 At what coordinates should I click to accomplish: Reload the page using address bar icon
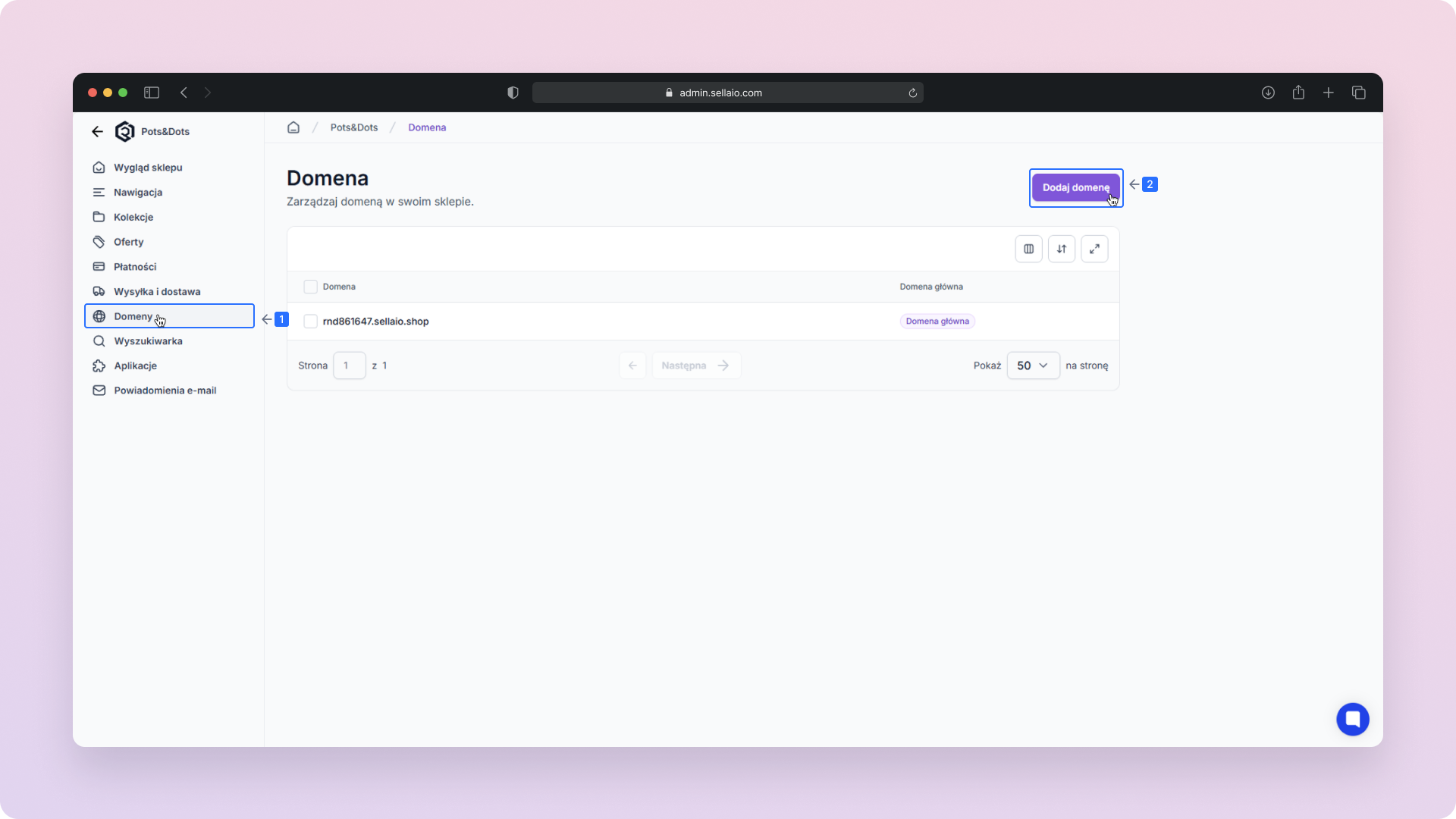tap(912, 93)
